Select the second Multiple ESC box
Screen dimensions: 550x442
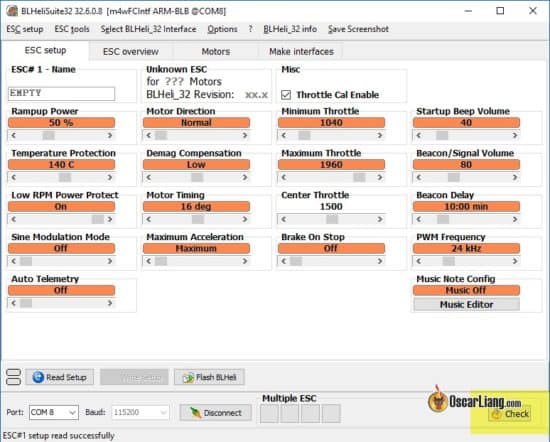[290, 413]
